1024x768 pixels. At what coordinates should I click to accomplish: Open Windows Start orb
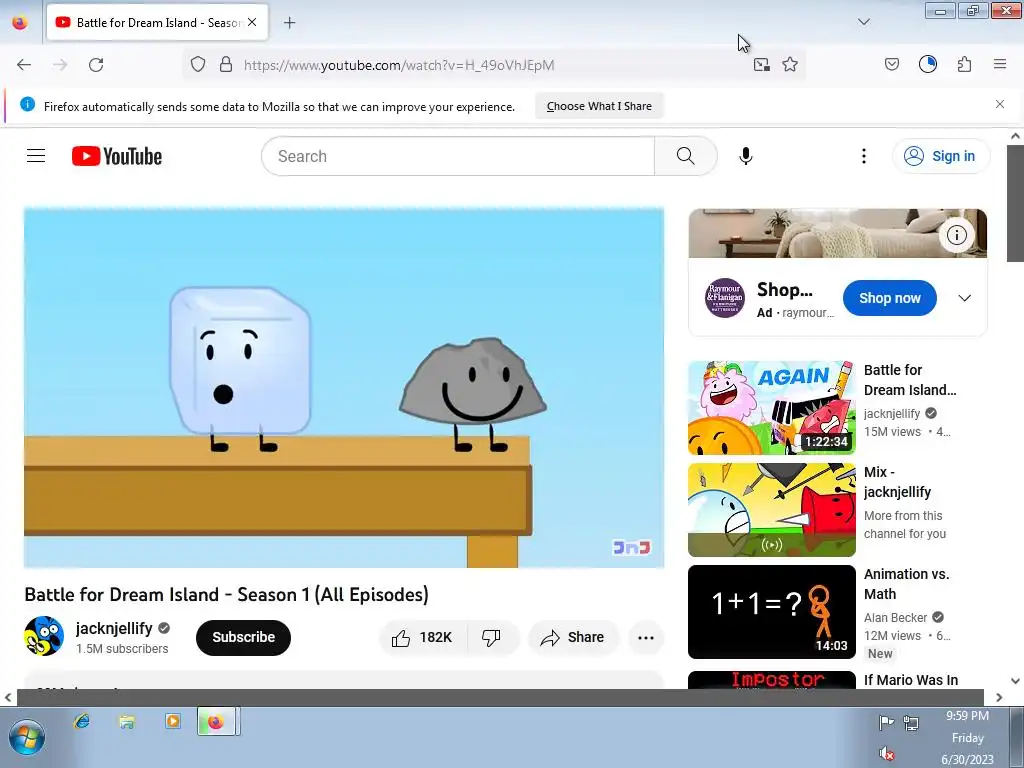pos(27,737)
